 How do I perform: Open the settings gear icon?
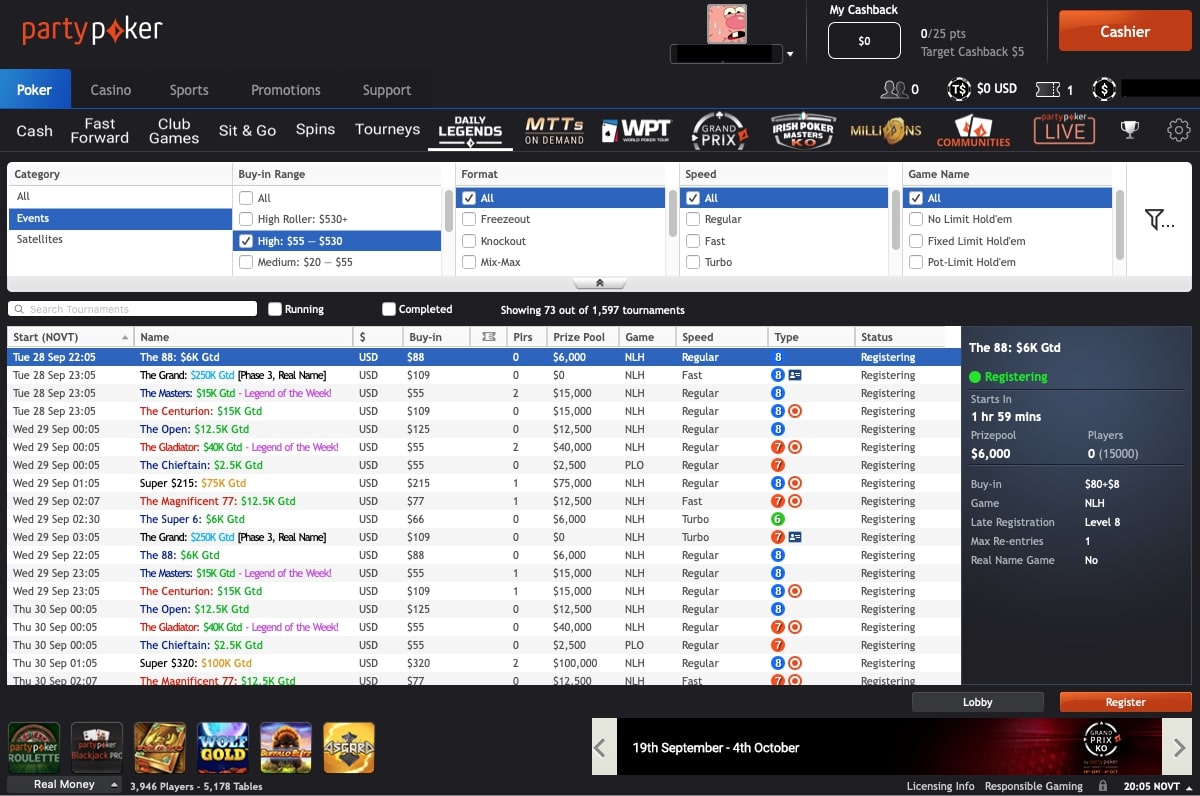pyautogui.click(x=1179, y=130)
